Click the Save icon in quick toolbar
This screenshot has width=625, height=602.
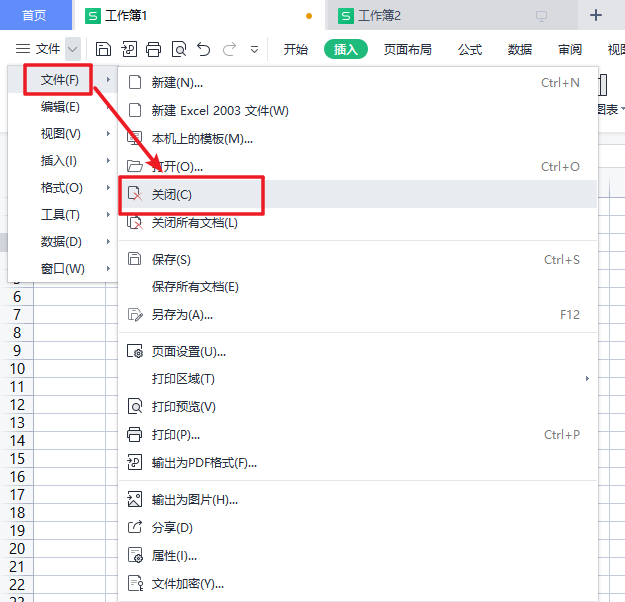click(104, 49)
